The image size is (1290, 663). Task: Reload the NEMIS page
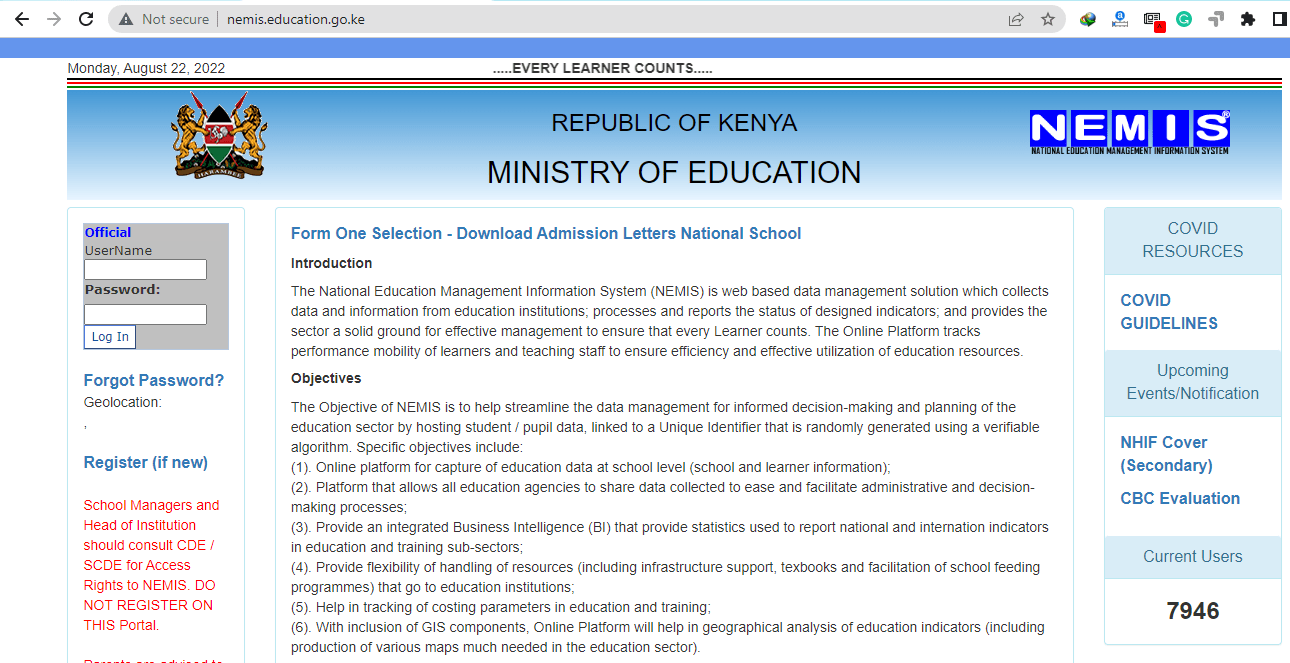click(x=86, y=18)
